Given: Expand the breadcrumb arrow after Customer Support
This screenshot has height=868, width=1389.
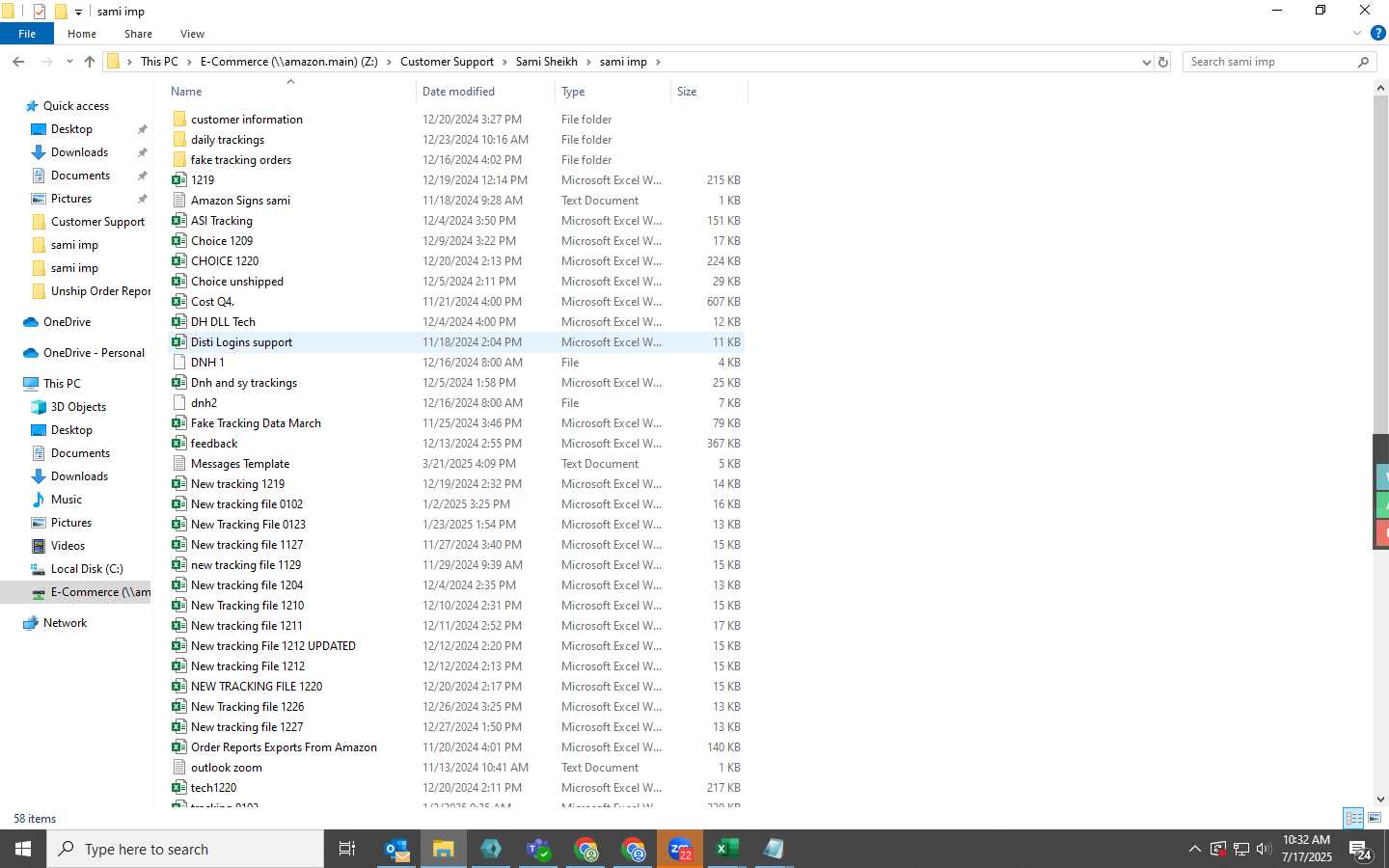Looking at the screenshot, I should click(x=504, y=62).
